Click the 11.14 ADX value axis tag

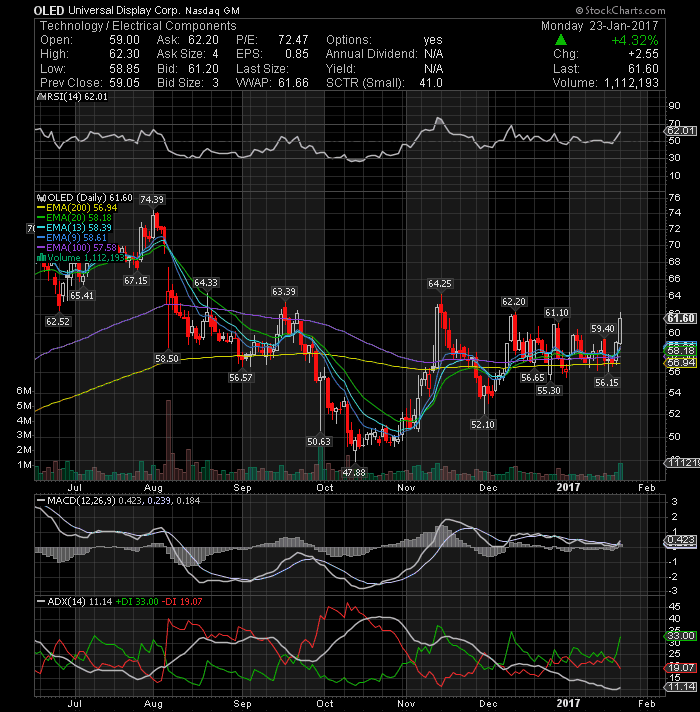[x=680, y=687]
